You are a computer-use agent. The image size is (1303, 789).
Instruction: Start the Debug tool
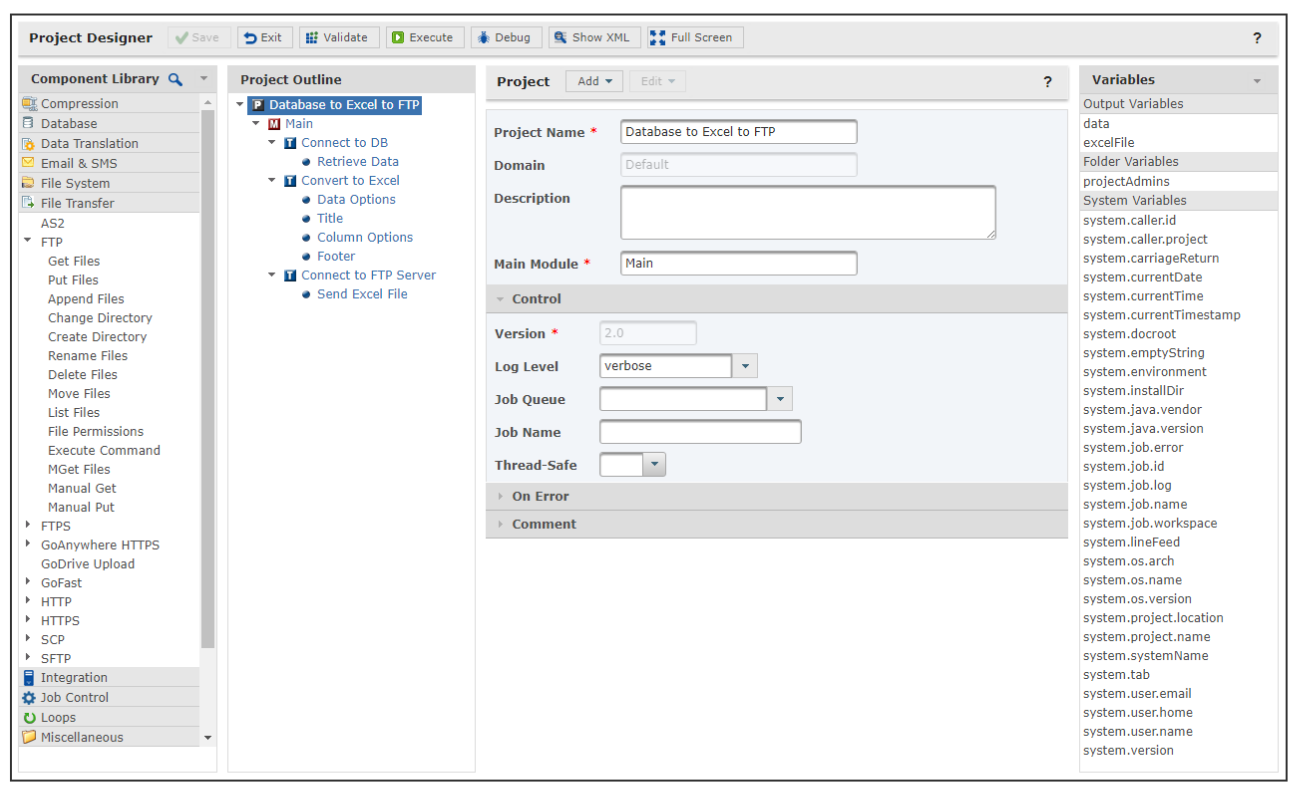(505, 38)
